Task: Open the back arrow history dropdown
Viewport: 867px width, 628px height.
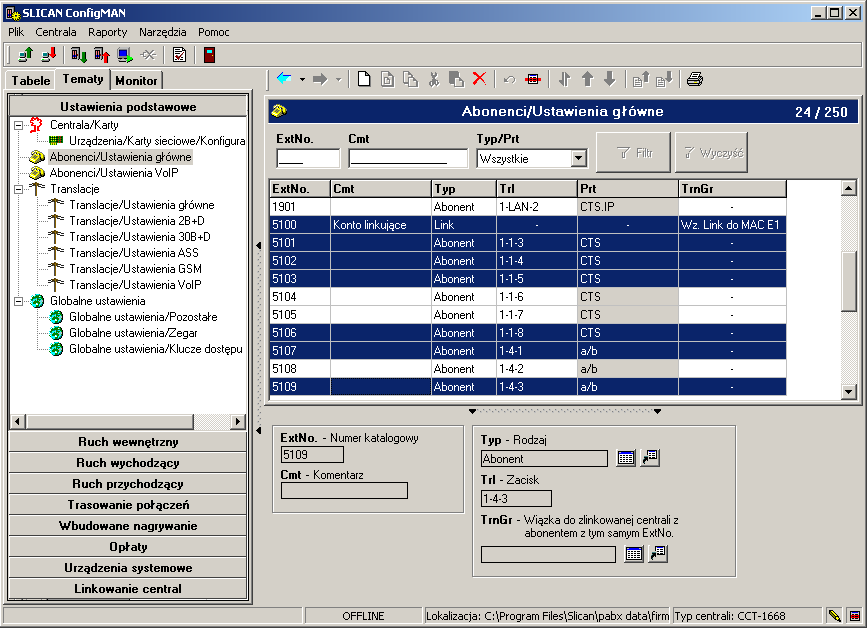Action: click(302, 80)
